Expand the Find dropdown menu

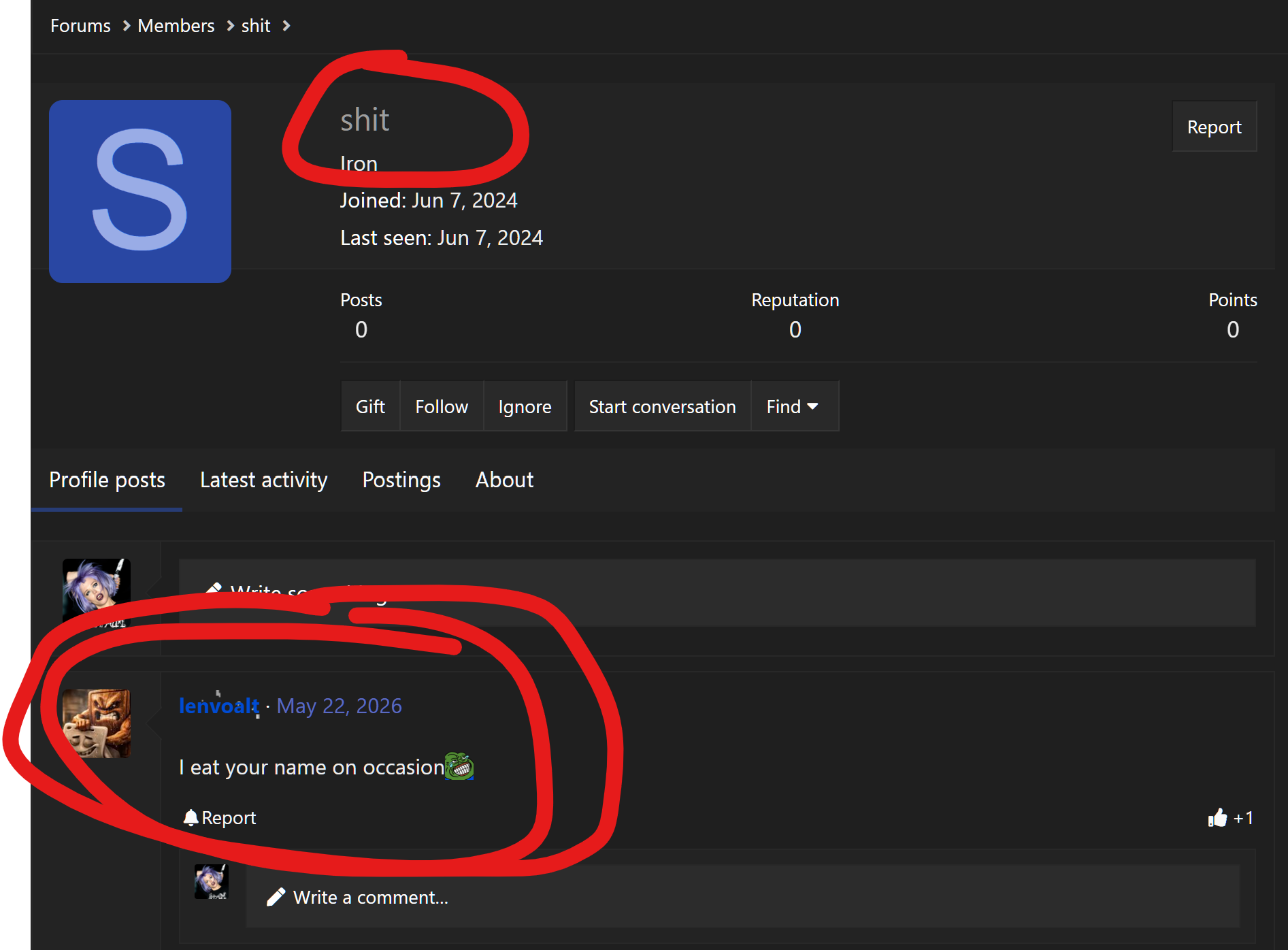coord(794,406)
